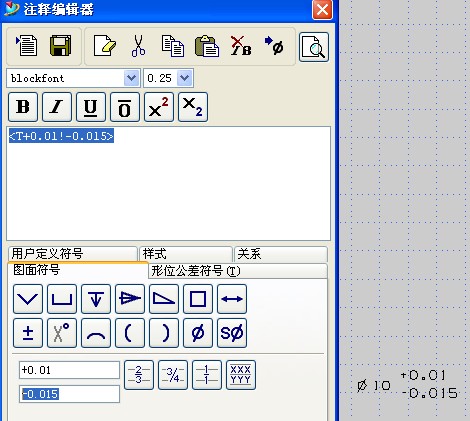Click the 2/3 fraction style button

coord(139,375)
